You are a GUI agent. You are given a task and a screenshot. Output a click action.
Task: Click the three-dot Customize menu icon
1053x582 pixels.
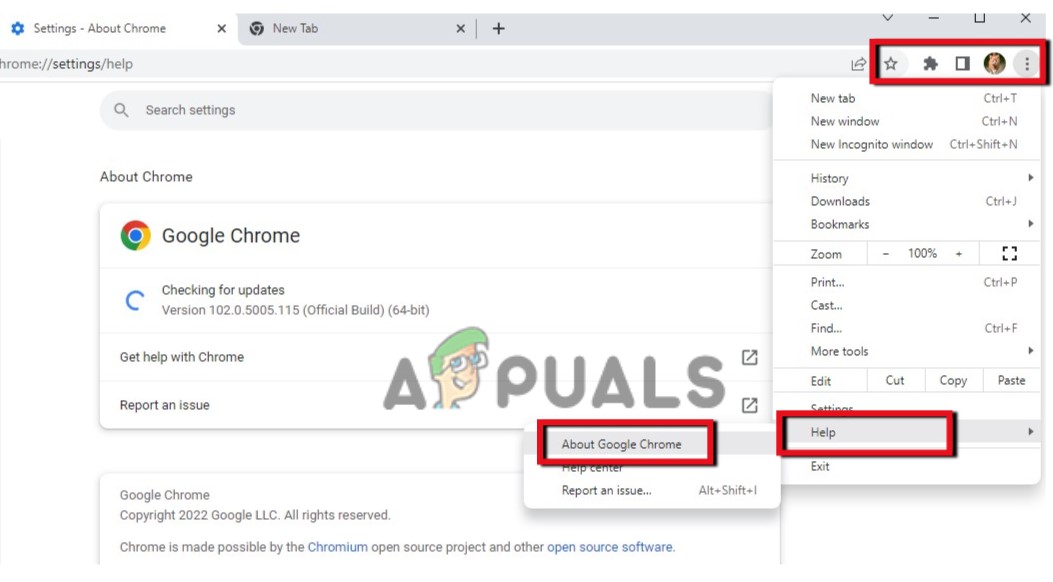coord(1027,62)
